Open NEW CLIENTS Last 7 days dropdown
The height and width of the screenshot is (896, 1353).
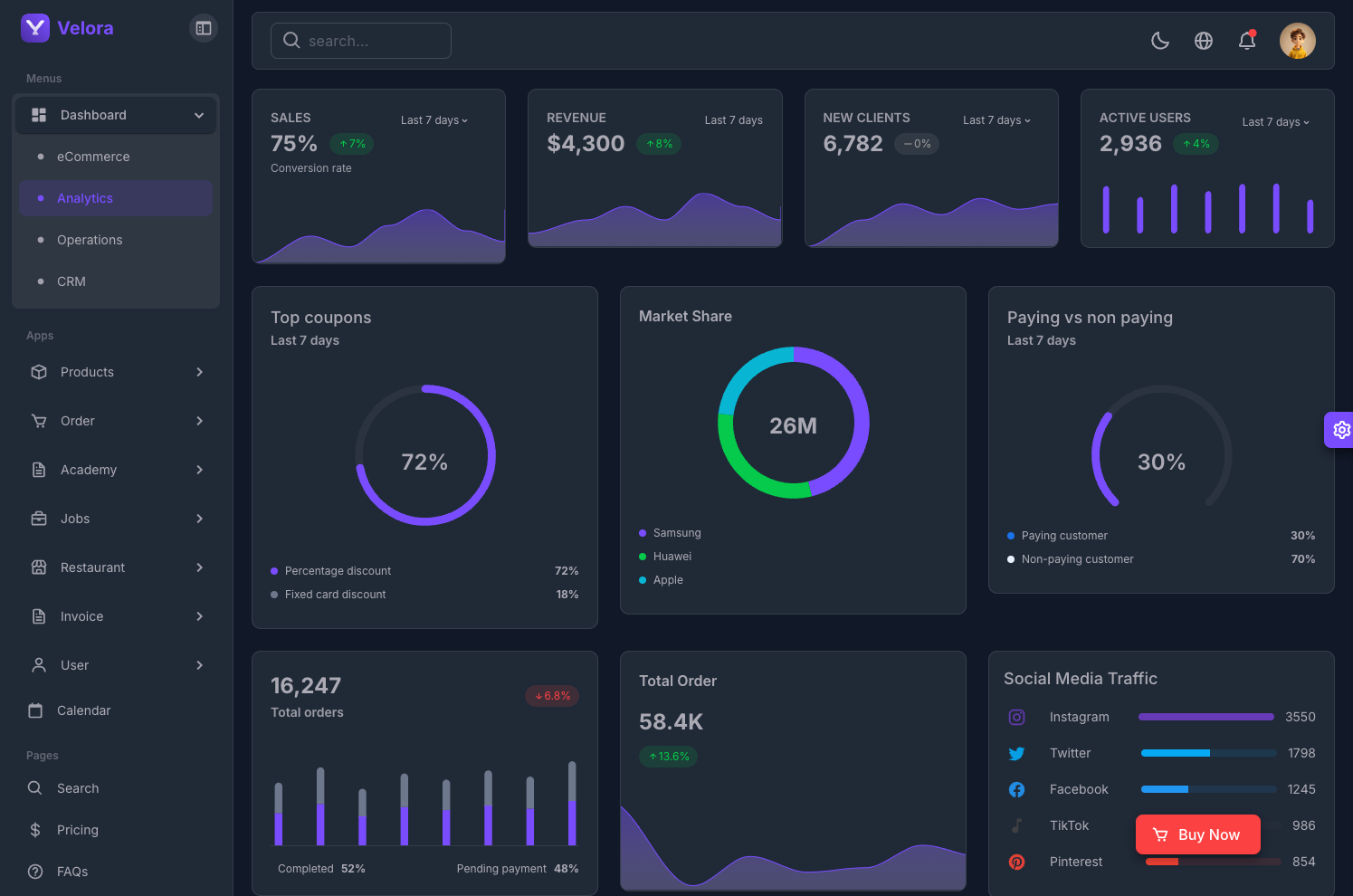tap(996, 120)
